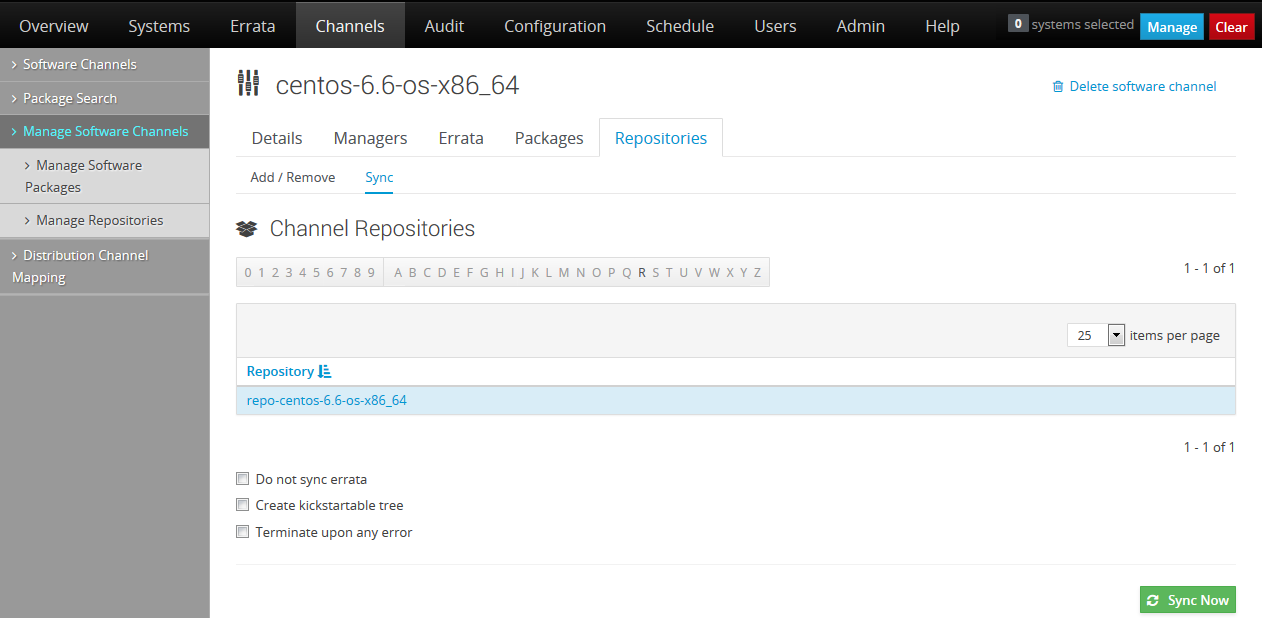Select the Sync sub-tab

click(x=379, y=177)
